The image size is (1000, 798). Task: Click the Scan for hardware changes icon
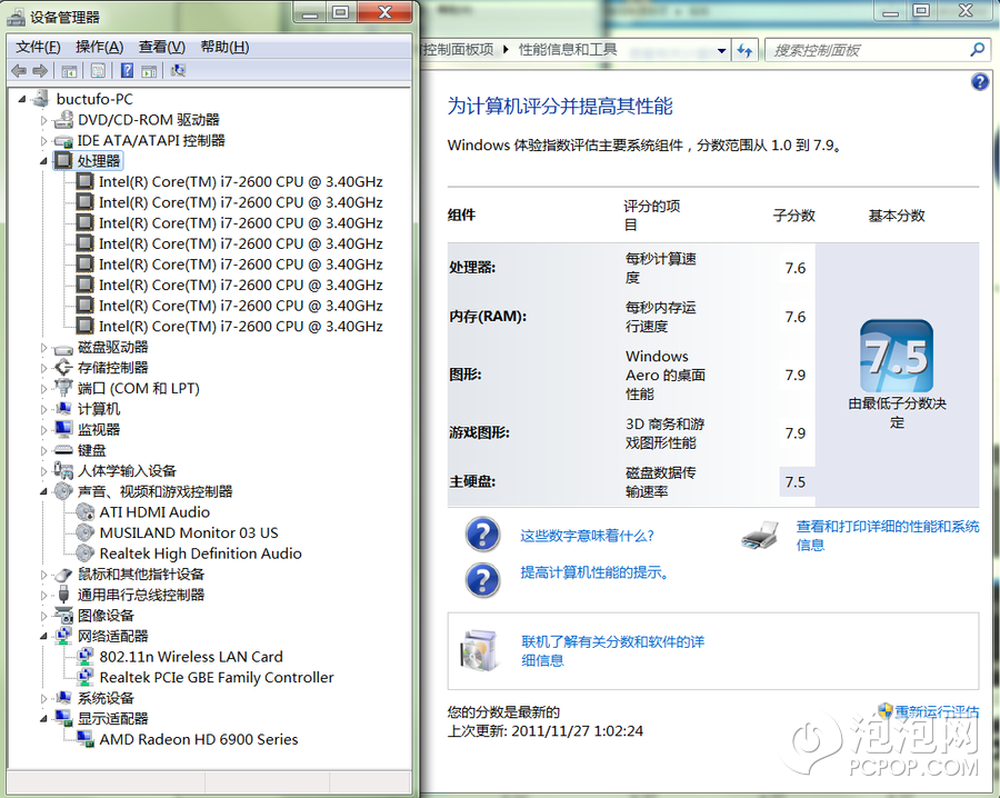178,71
